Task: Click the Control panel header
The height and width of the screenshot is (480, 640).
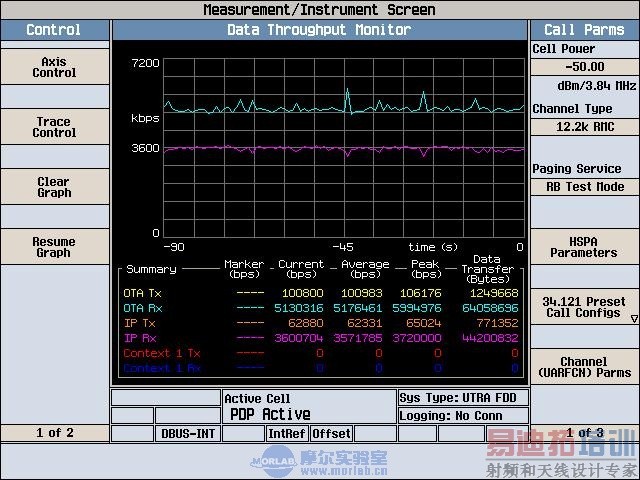Action: pyautogui.click(x=54, y=30)
